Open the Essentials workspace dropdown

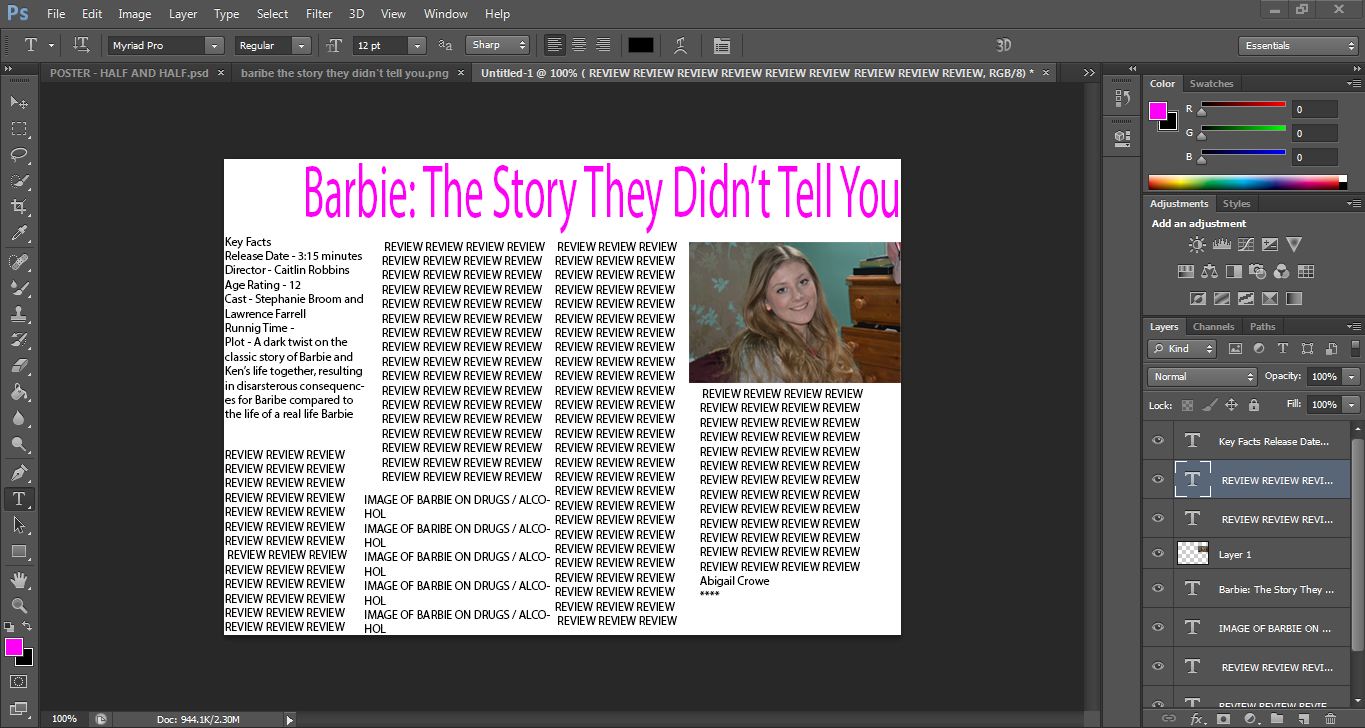pyautogui.click(x=1297, y=45)
